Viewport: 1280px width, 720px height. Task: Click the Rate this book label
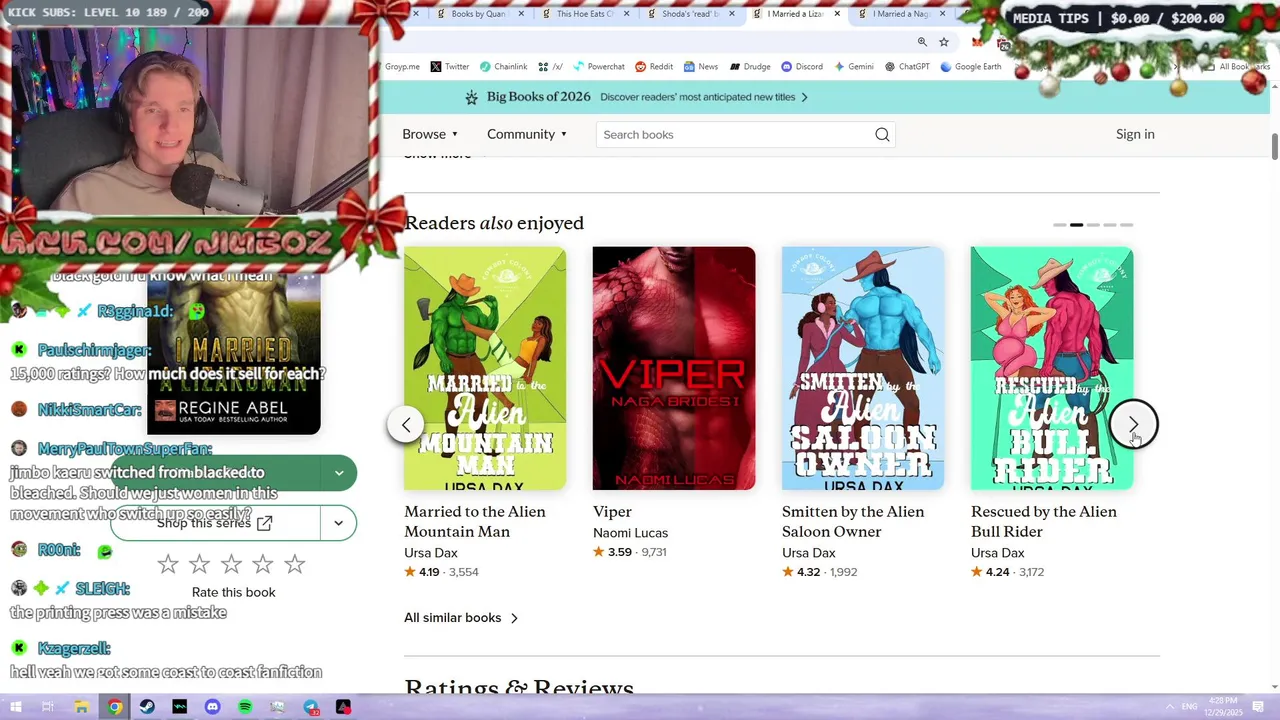click(233, 592)
